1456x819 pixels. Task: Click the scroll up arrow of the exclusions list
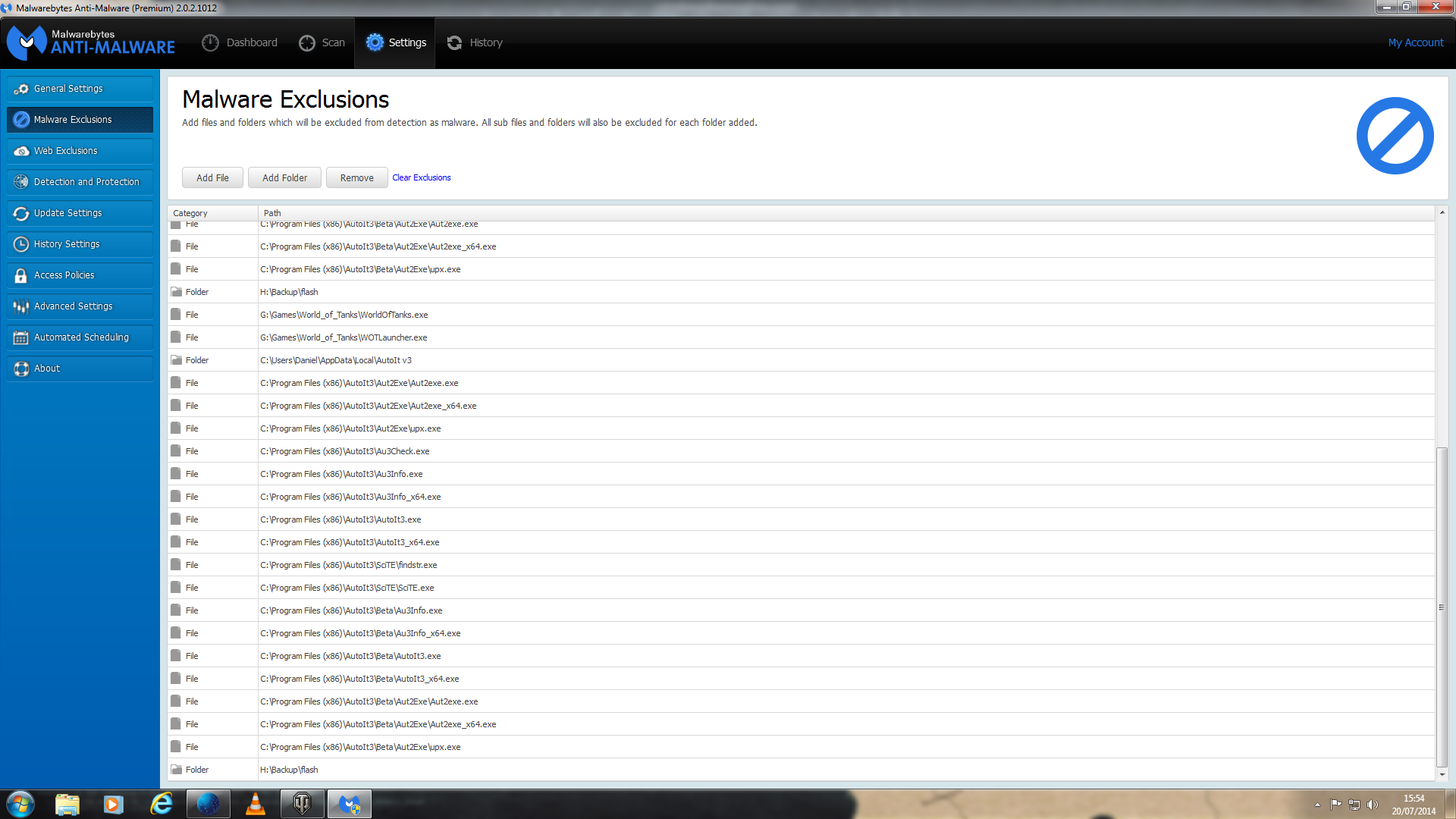pos(1442,212)
